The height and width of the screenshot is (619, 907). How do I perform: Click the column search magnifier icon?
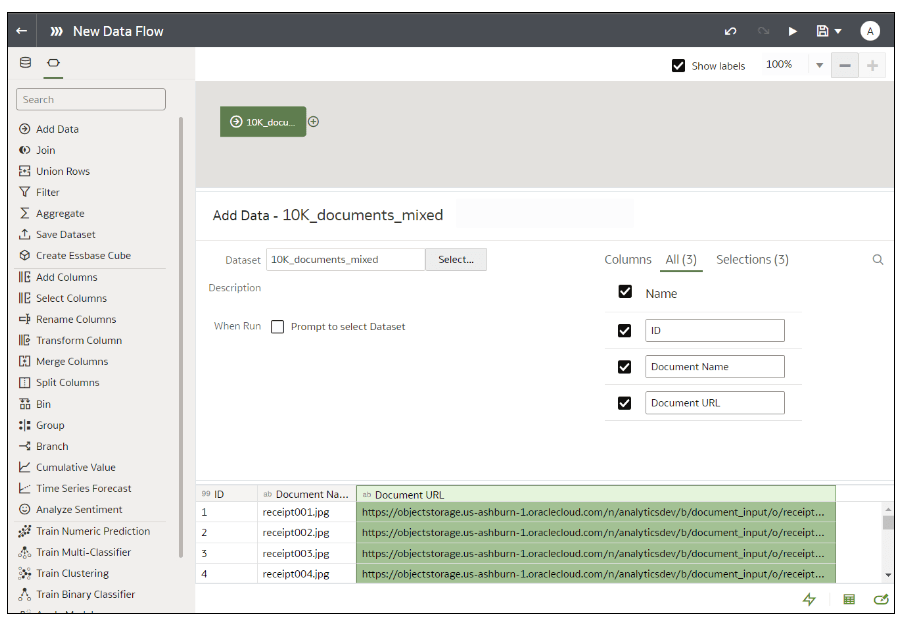878,260
